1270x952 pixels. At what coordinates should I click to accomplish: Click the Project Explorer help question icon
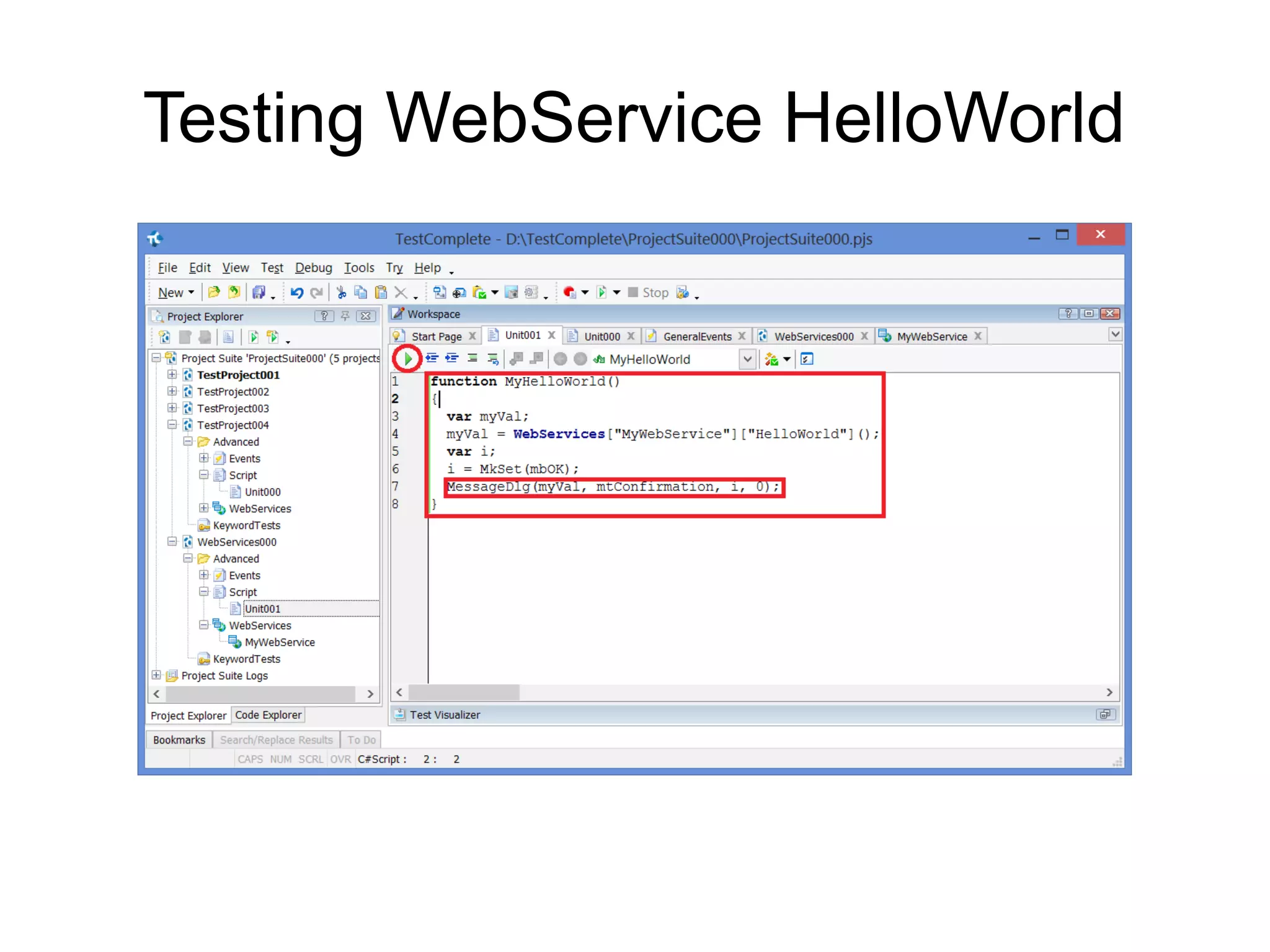pyautogui.click(x=324, y=316)
